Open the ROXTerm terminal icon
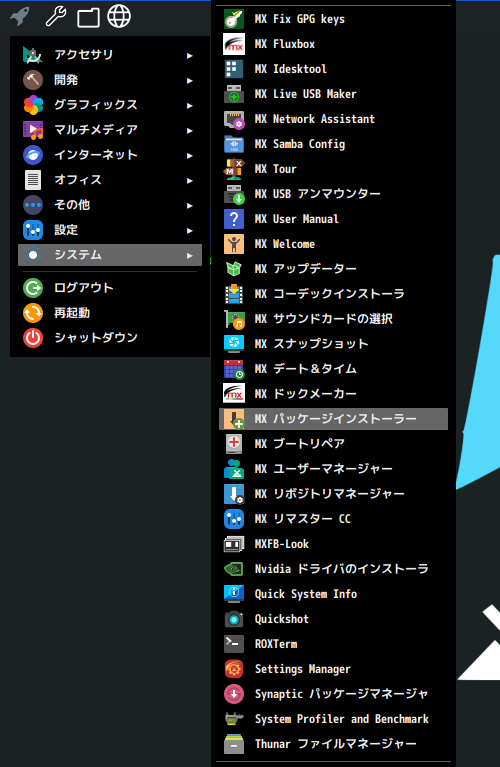The height and width of the screenshot is (767, 500). (x=234, y=644)
